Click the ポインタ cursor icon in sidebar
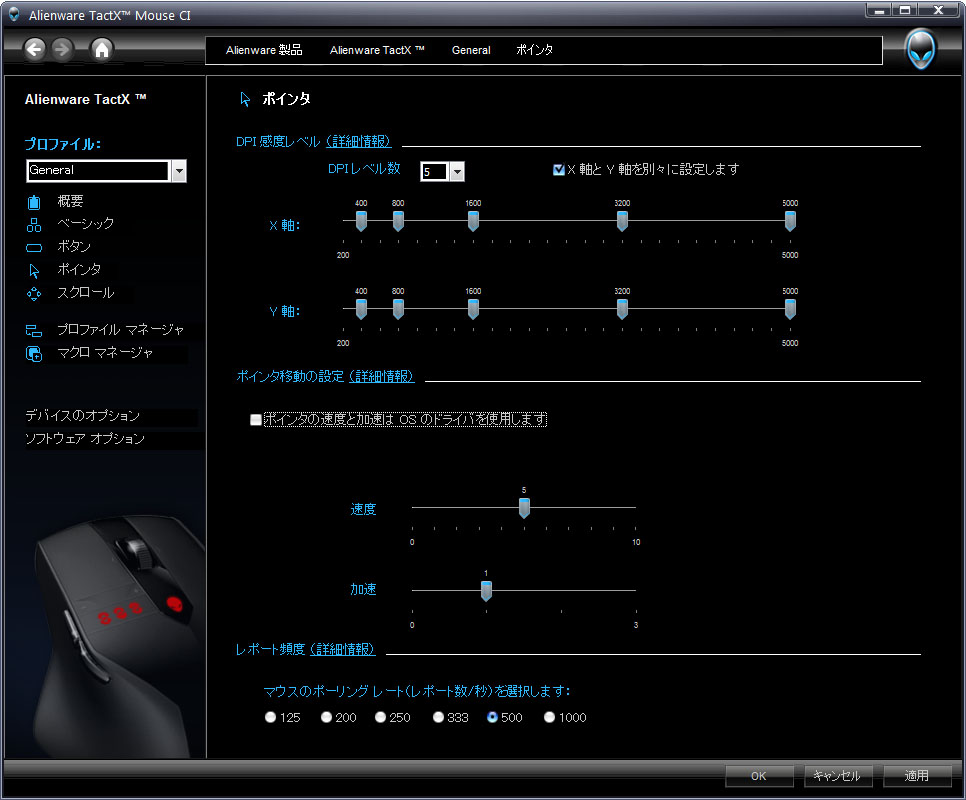The height and width of the screenshot is (800, 966). (x=34, y=271)
